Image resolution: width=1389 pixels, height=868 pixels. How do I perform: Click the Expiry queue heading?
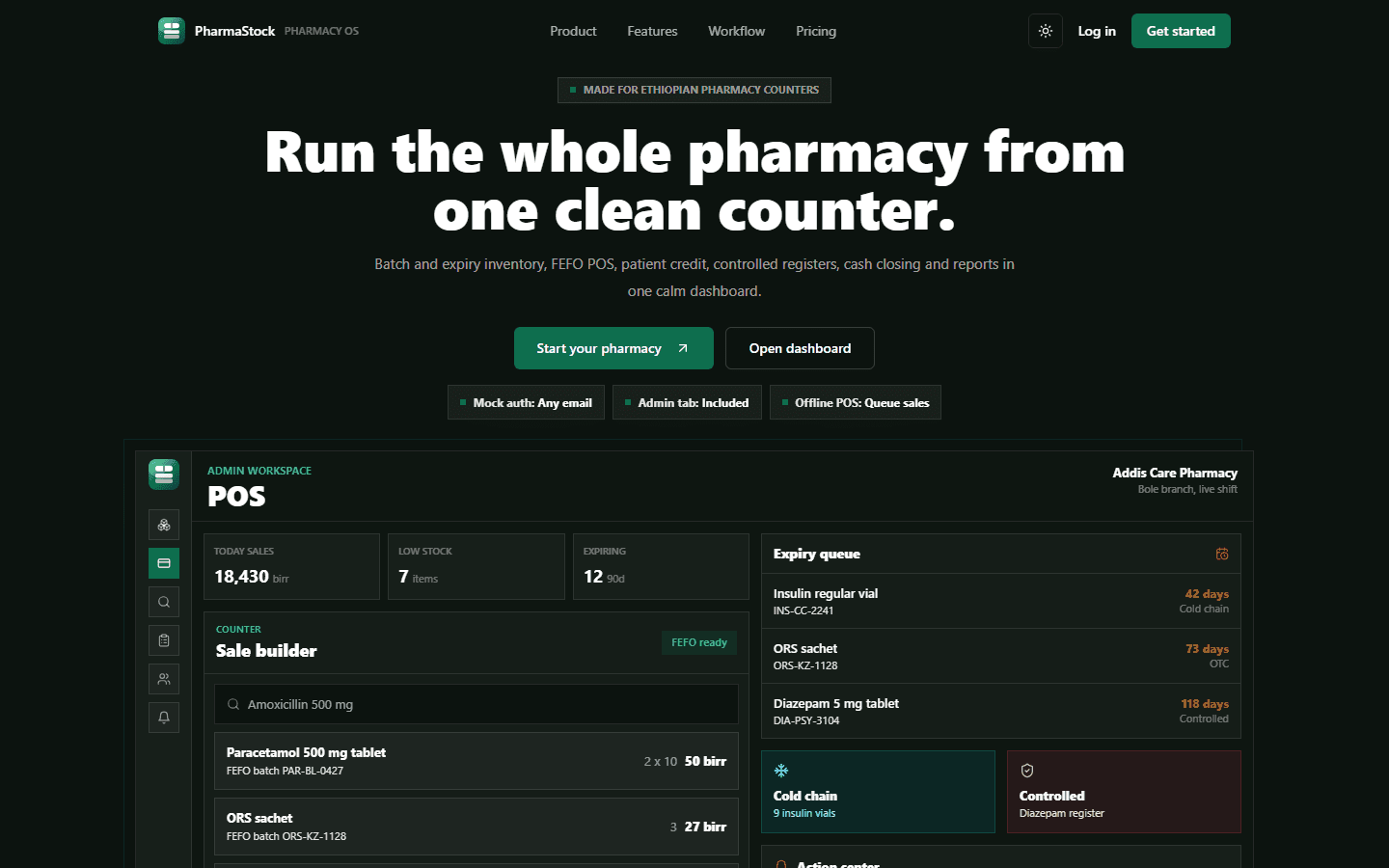816,554
